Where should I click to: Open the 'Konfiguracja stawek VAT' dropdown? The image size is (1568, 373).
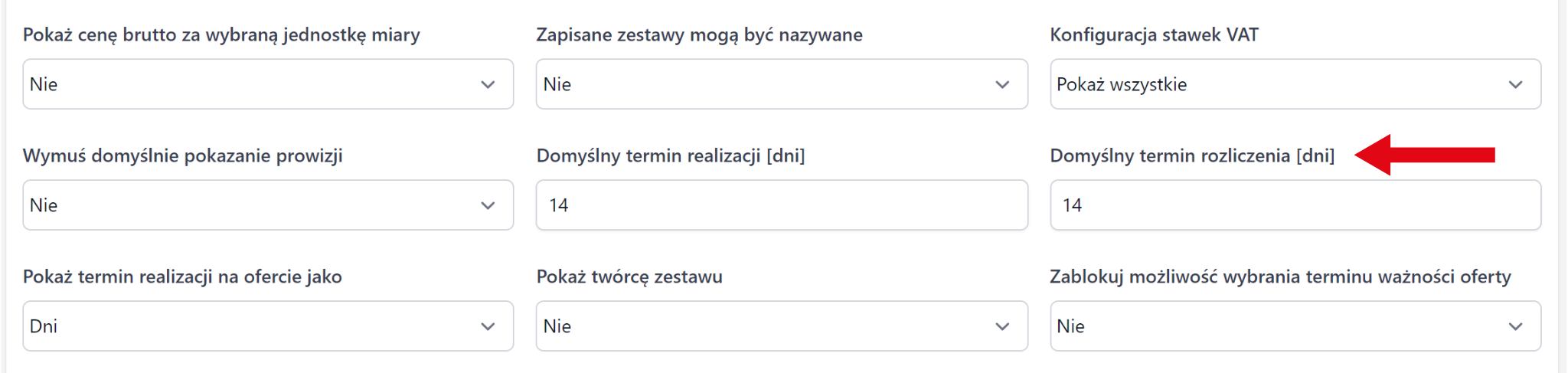point(1295,84)
